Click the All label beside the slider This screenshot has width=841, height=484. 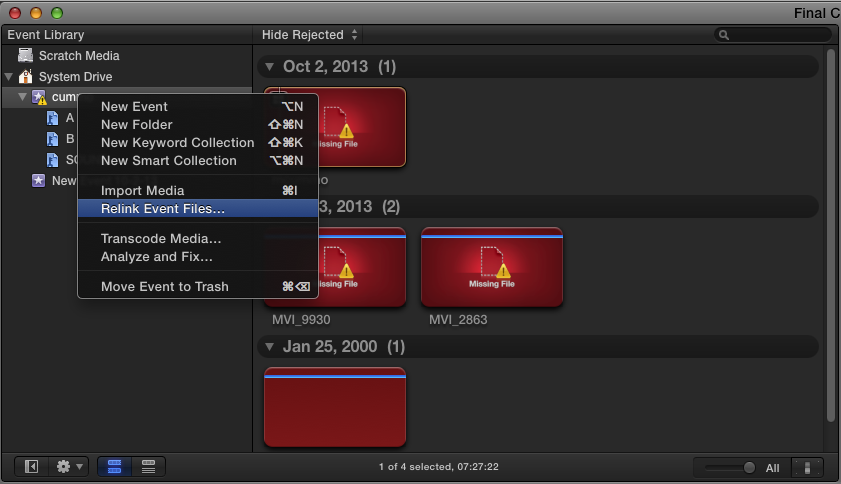coord(772,468)
